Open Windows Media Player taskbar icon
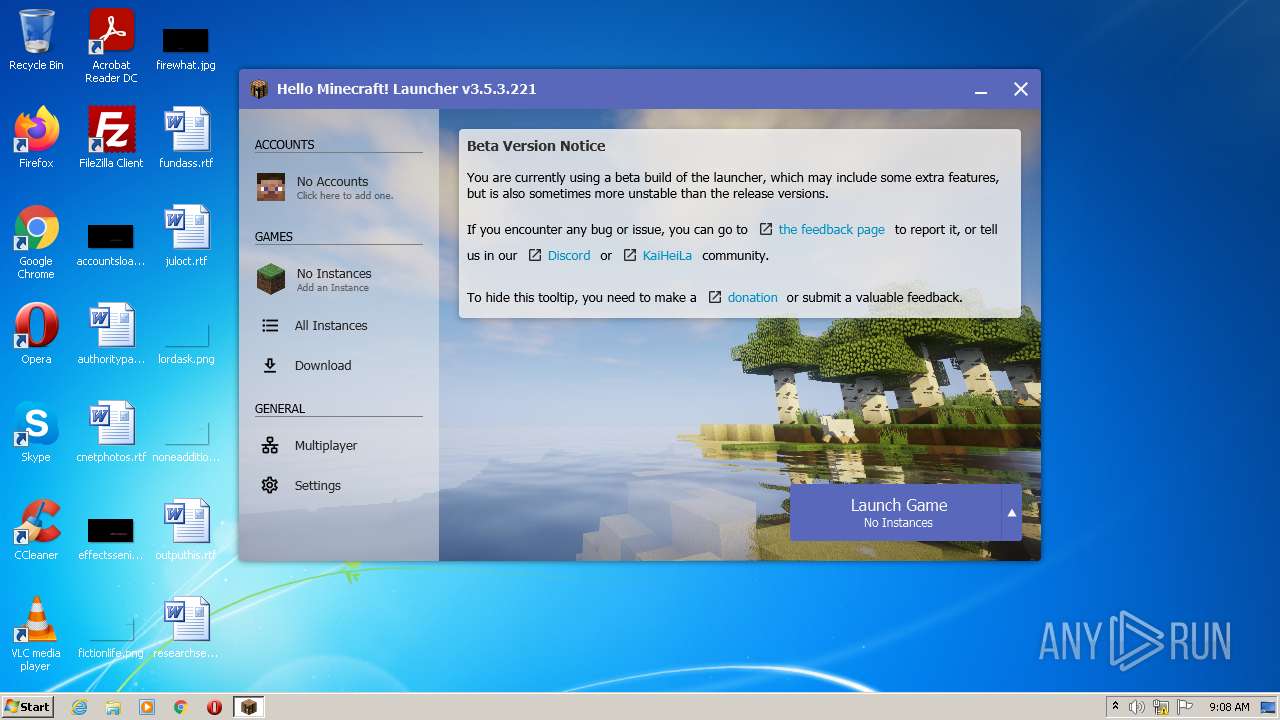1280x720 pixels. (147, 707)
